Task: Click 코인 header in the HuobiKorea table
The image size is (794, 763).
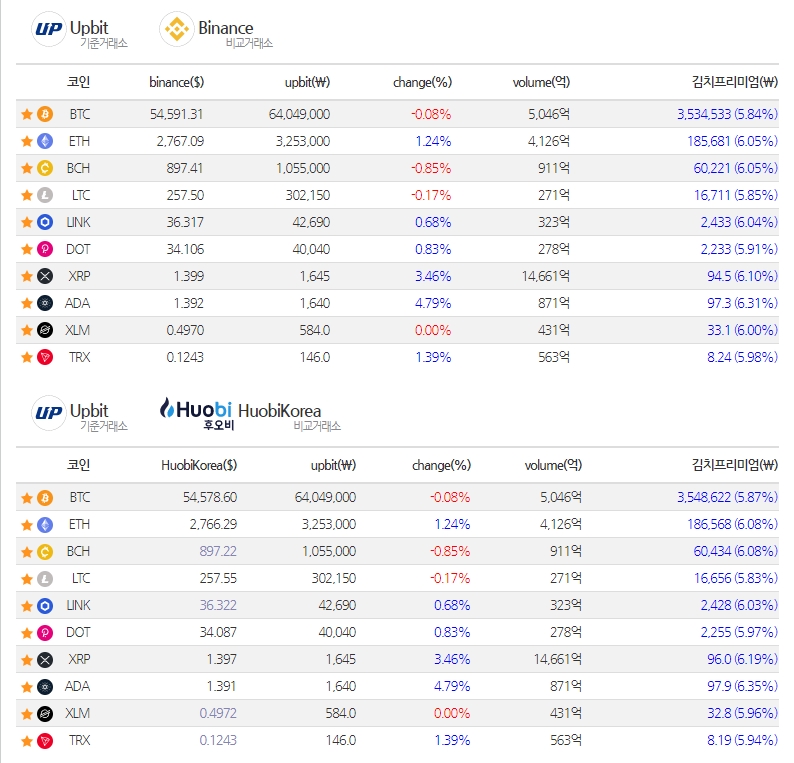Action: point(78,465)
